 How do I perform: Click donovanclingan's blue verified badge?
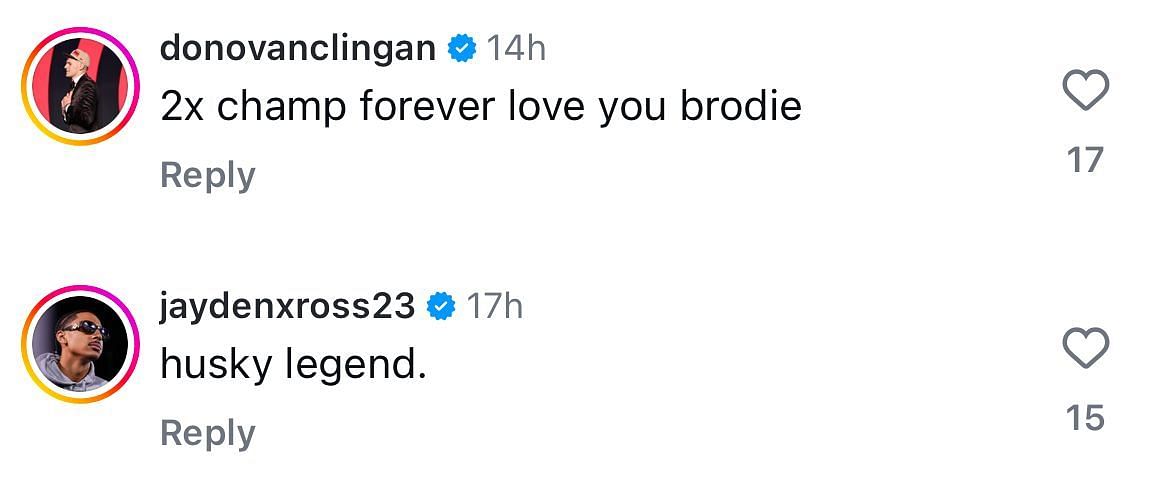click(x=462, y=49)
